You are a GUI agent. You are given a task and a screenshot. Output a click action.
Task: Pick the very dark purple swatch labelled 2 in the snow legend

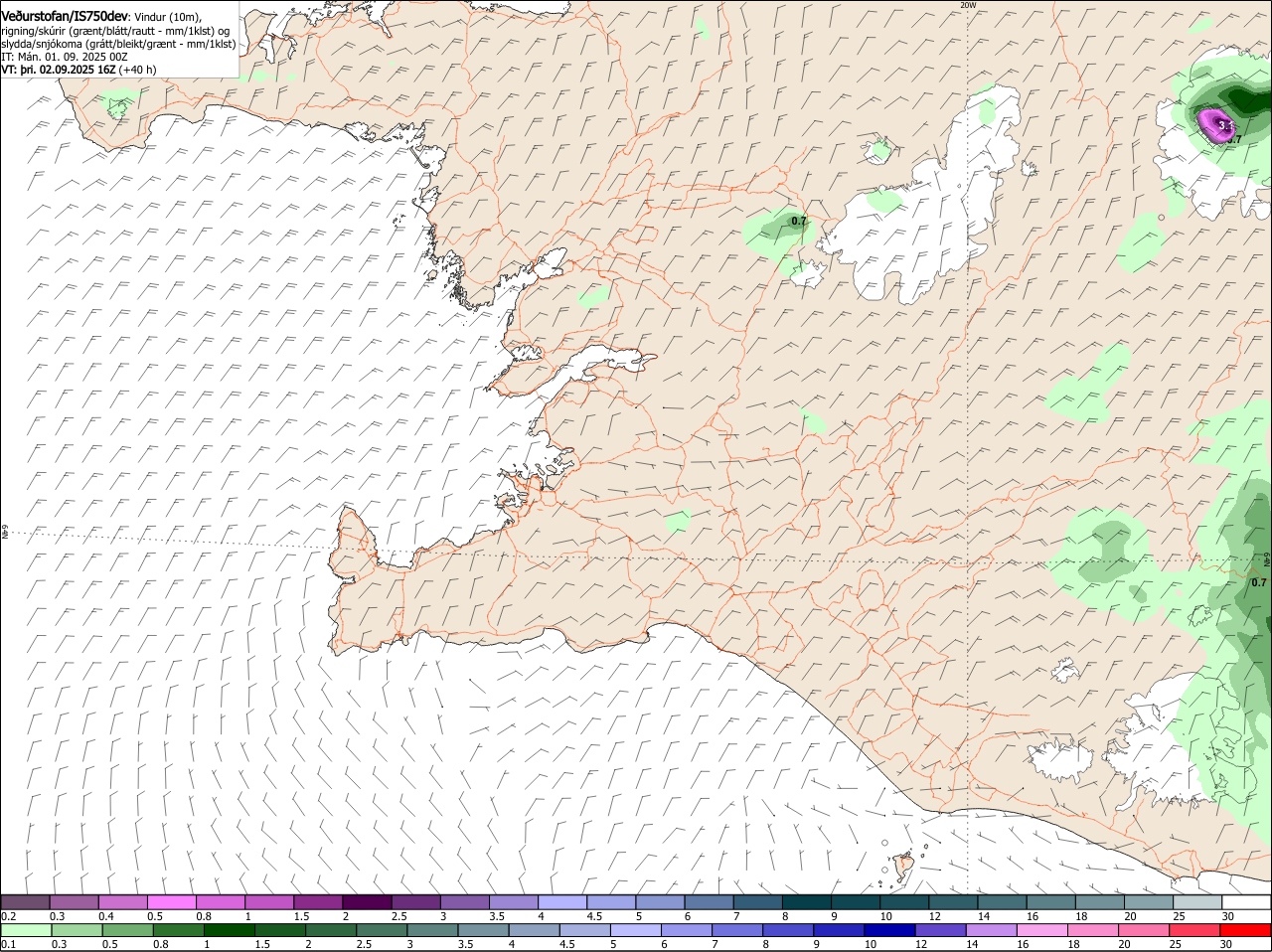click(x=367, y=902)
